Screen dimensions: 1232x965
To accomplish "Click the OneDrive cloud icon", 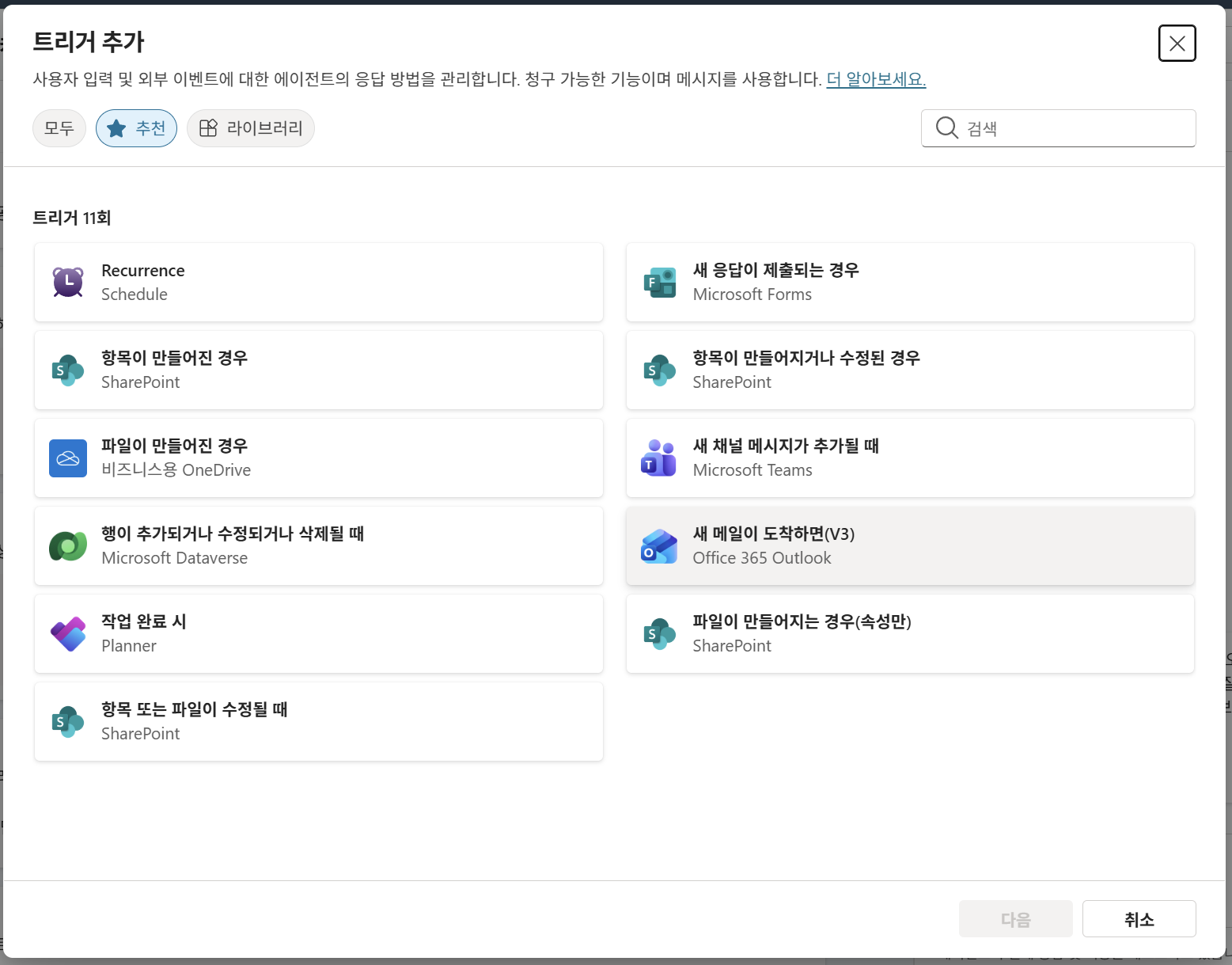I will pyautogui.click(x=68, y=458).
